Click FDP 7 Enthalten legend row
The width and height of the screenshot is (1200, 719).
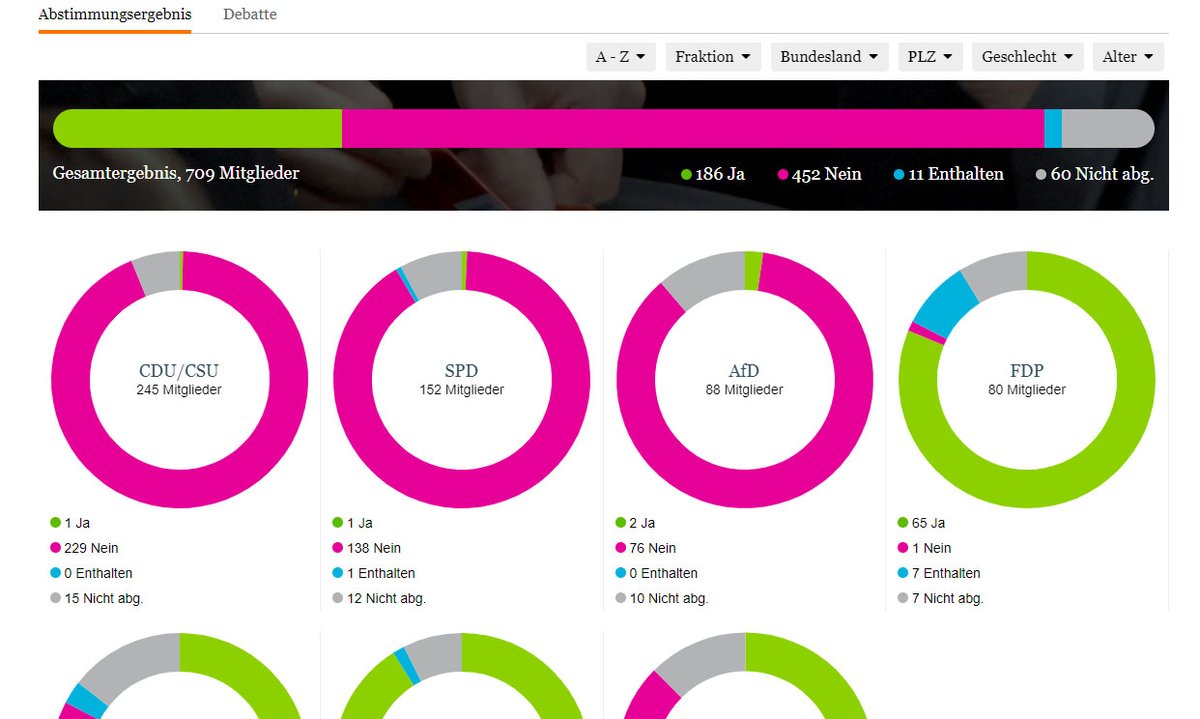tap(940, 573)
